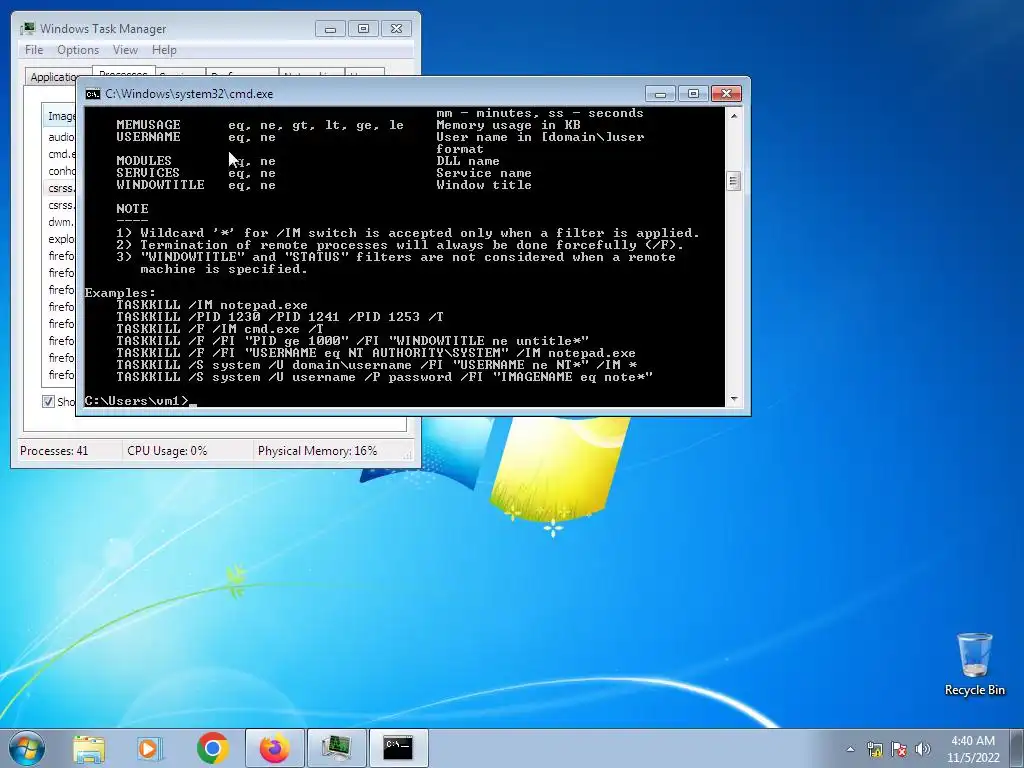Select the dwm. process row in Task Manager
1024x768 pixels.
pos(60,222)
